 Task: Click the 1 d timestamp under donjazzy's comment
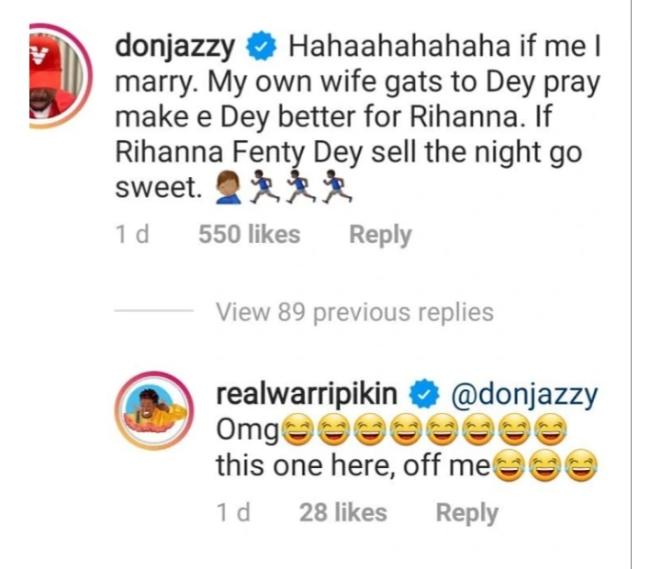click(x=132, y=235)
